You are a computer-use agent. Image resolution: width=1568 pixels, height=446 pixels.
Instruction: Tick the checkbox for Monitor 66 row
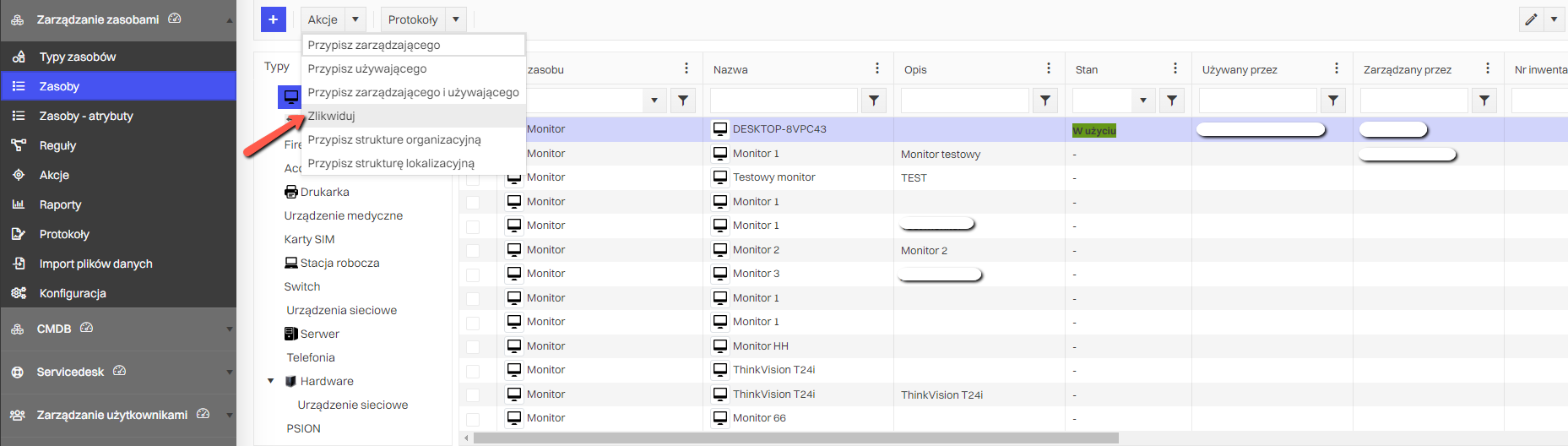[x=473, y=420]
